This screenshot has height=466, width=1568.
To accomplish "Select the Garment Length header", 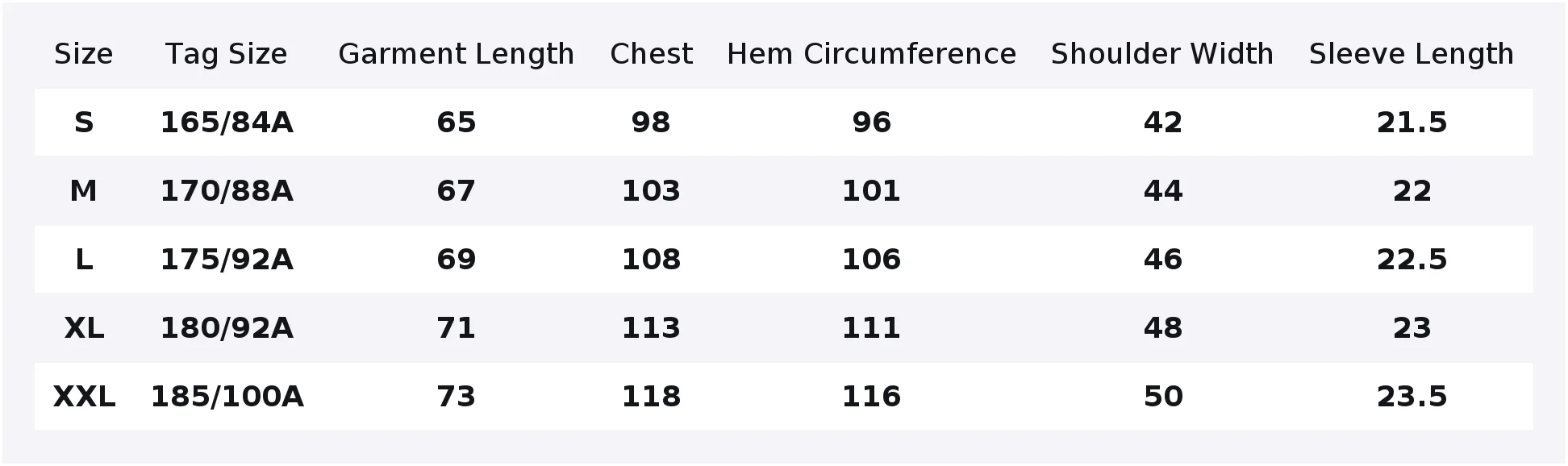I will 457,54.
